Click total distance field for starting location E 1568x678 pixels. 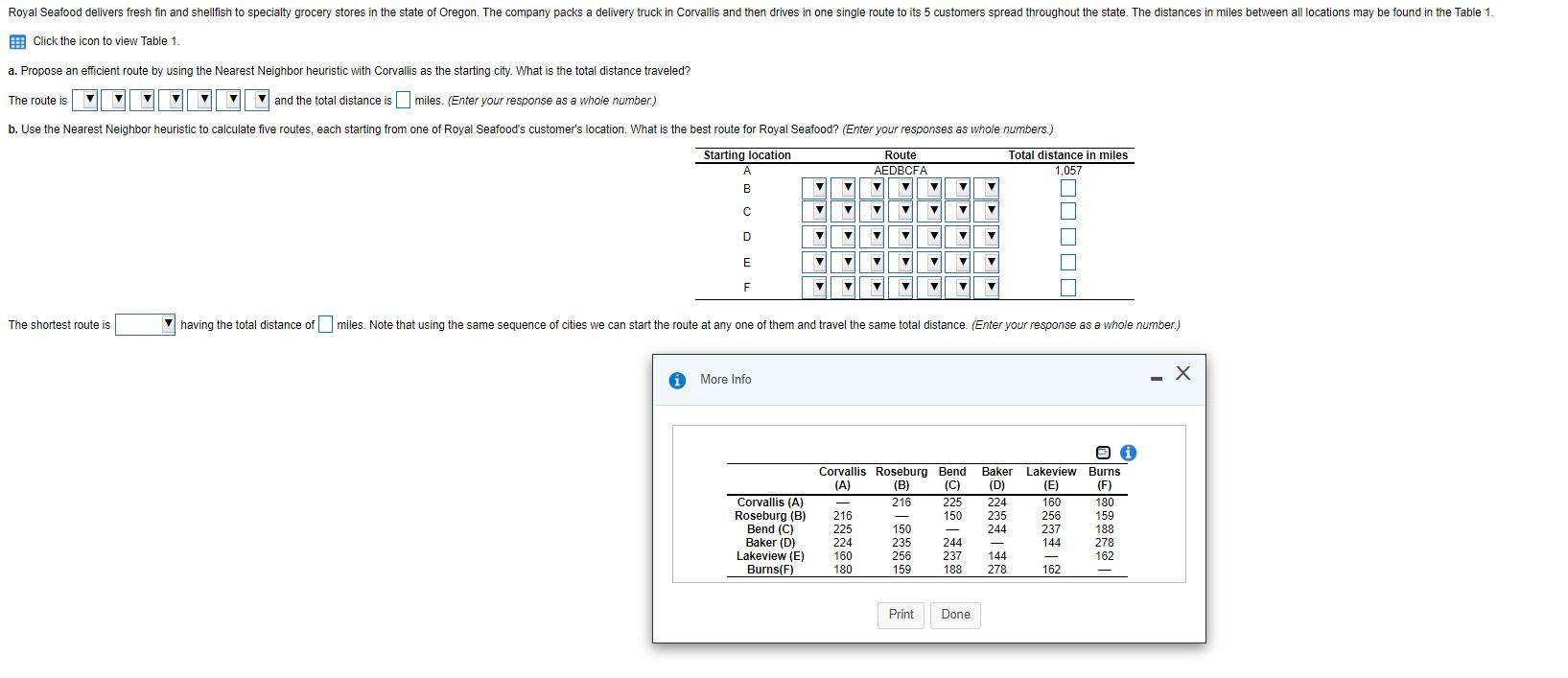click(1068, 262)
